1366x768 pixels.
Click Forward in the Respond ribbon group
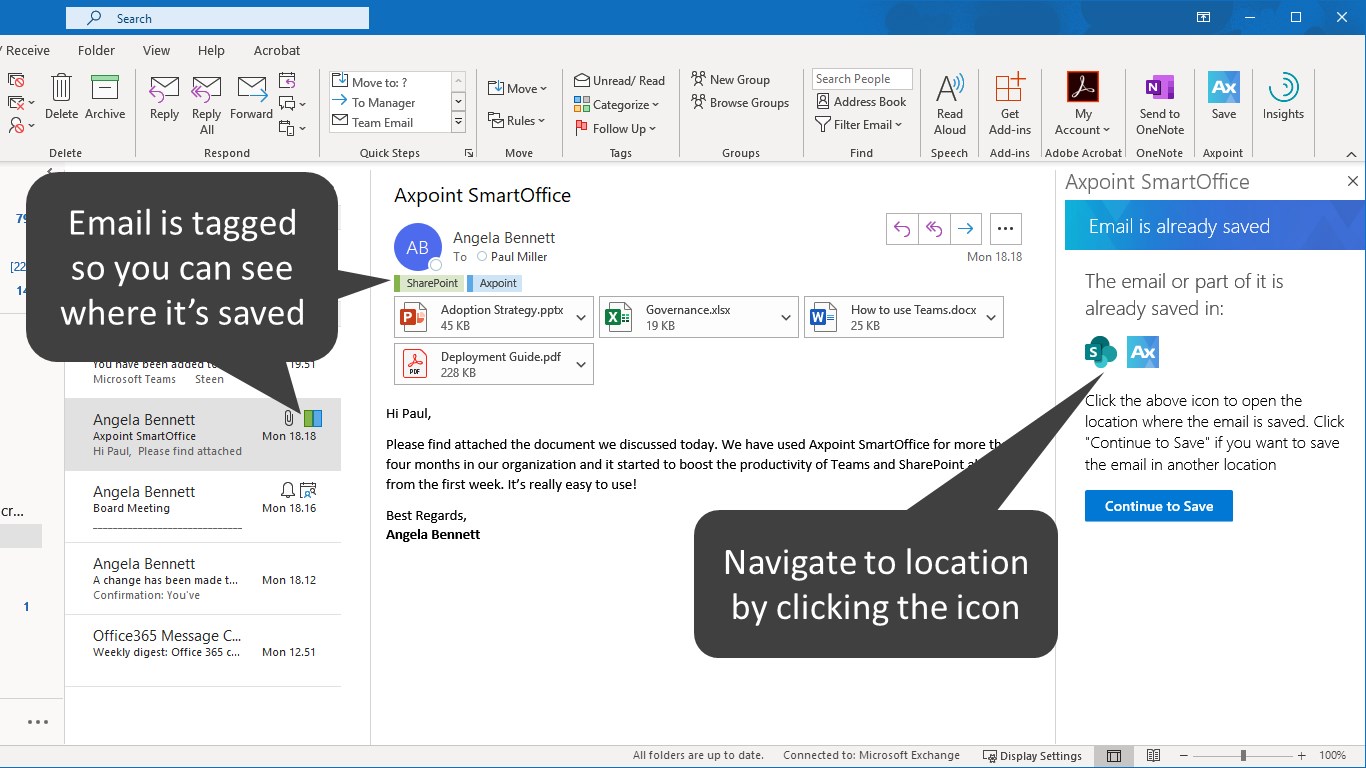(x=251, y=97)
